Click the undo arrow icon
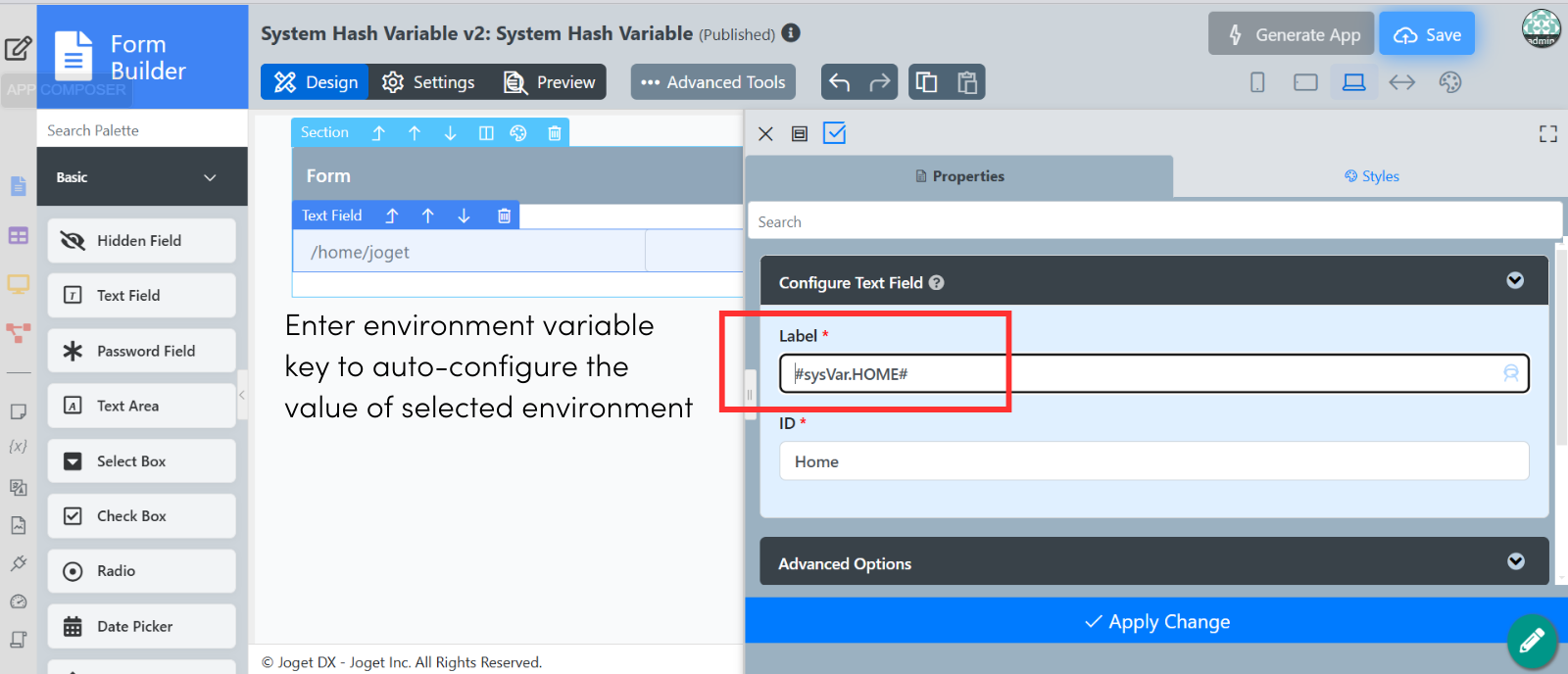The image size is (1568, 674). pos(839,82)
